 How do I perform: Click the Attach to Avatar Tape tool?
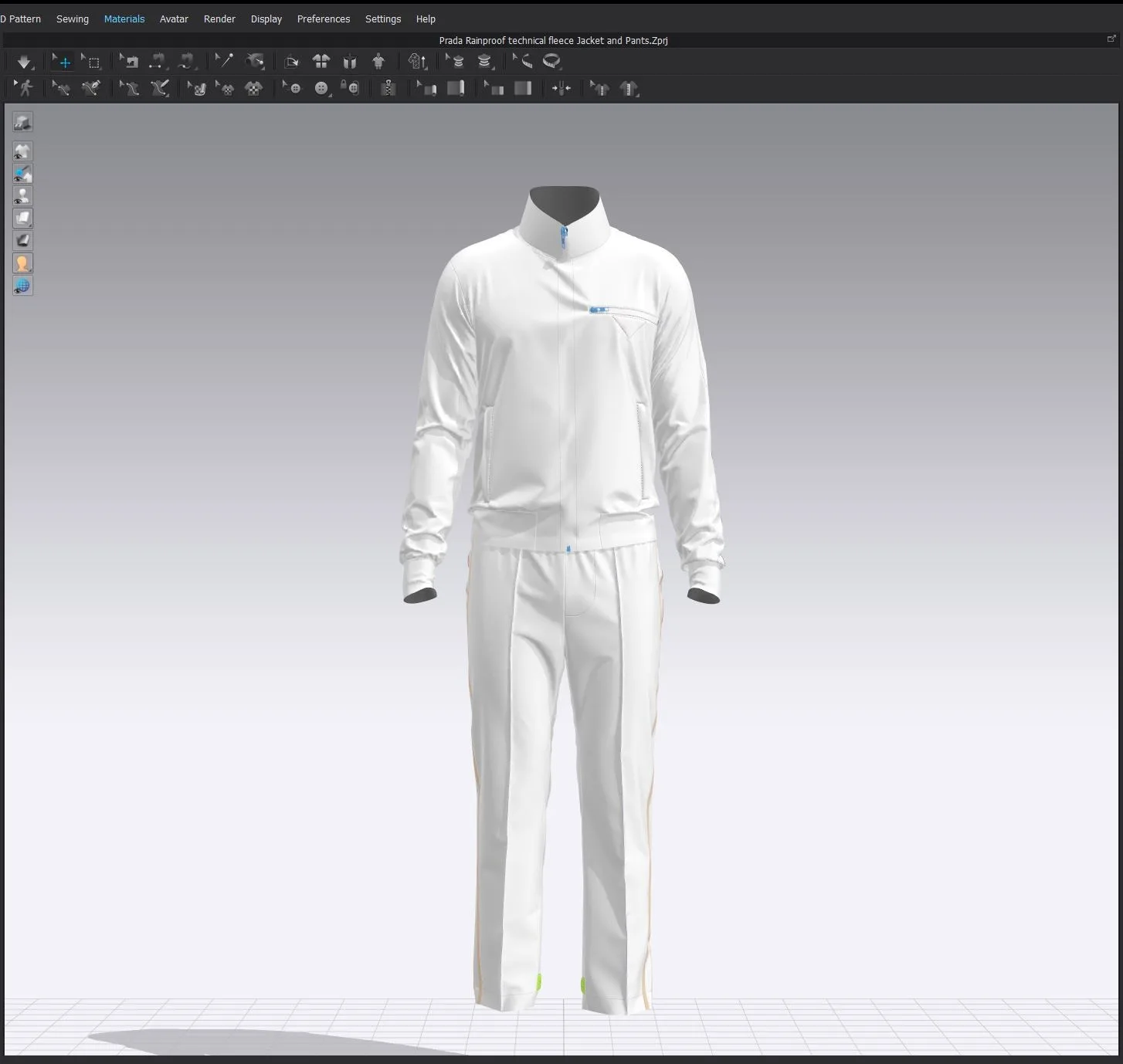[484, 62]
